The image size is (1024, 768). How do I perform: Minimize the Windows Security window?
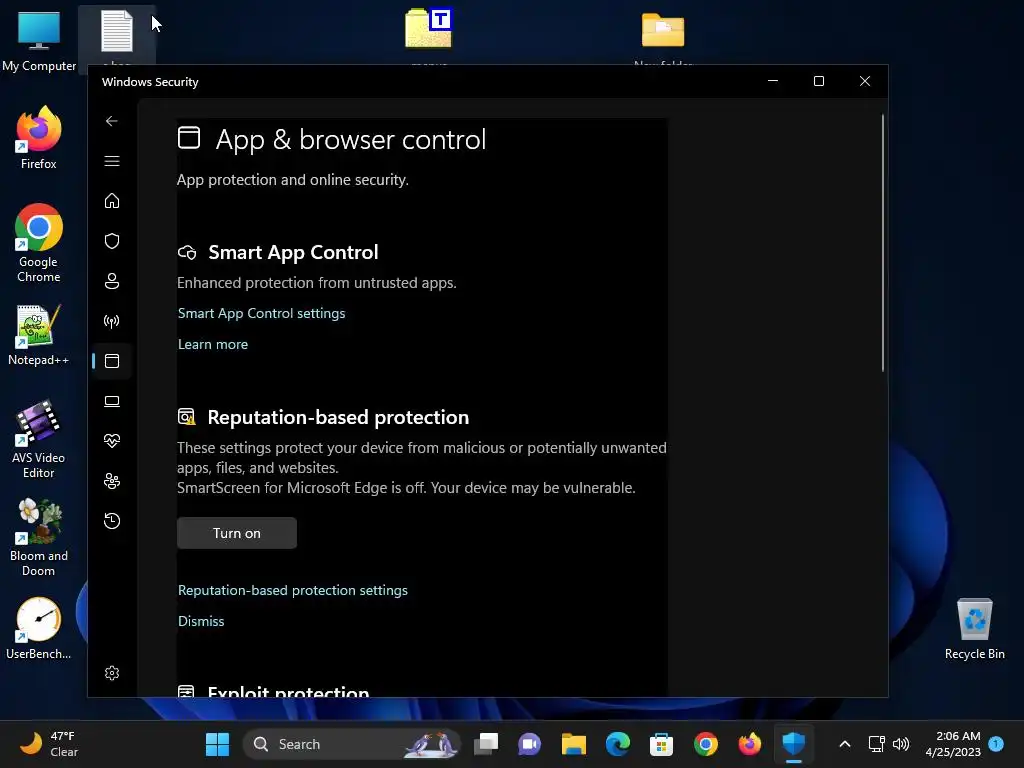773,81
